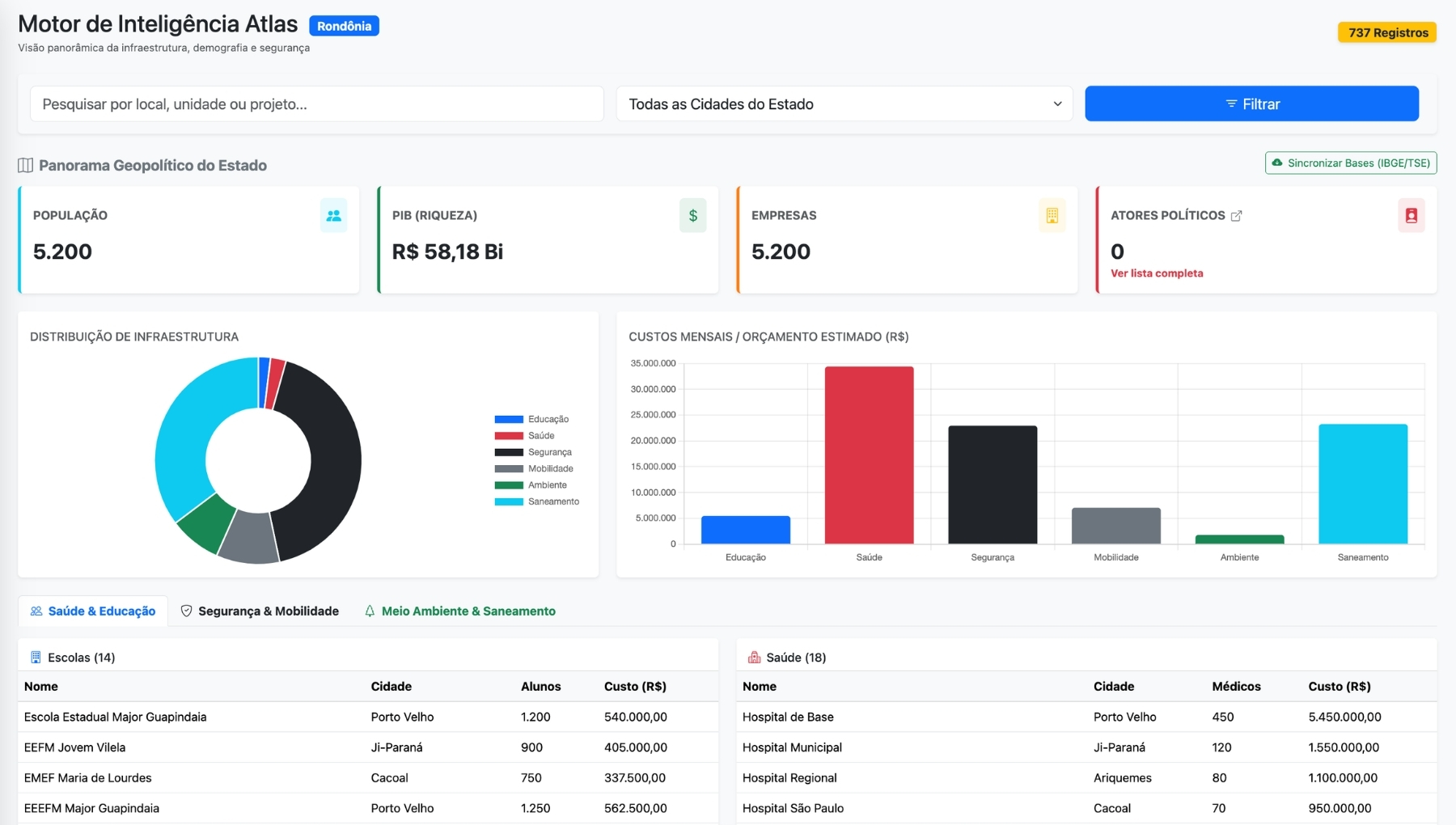Click the gray Mobilidade bar in cost chart
The height and width of the screenshot is (825, 1456).
point(1116,526)
